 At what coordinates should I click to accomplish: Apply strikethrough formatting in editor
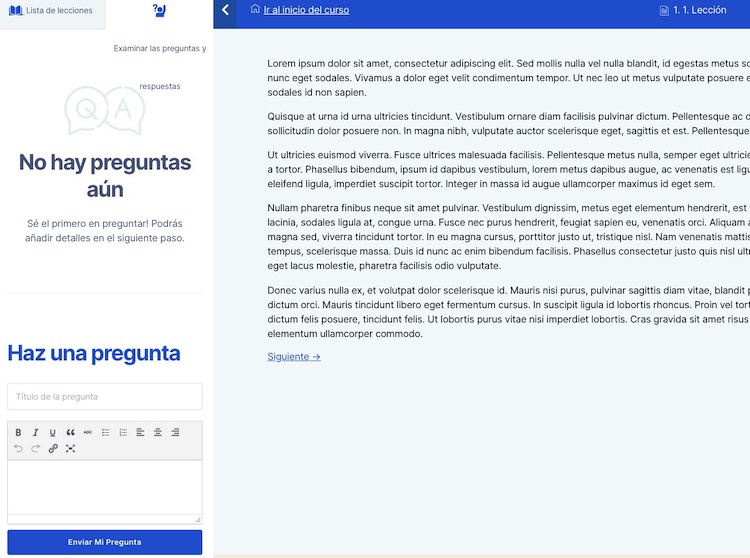point(88,432)
